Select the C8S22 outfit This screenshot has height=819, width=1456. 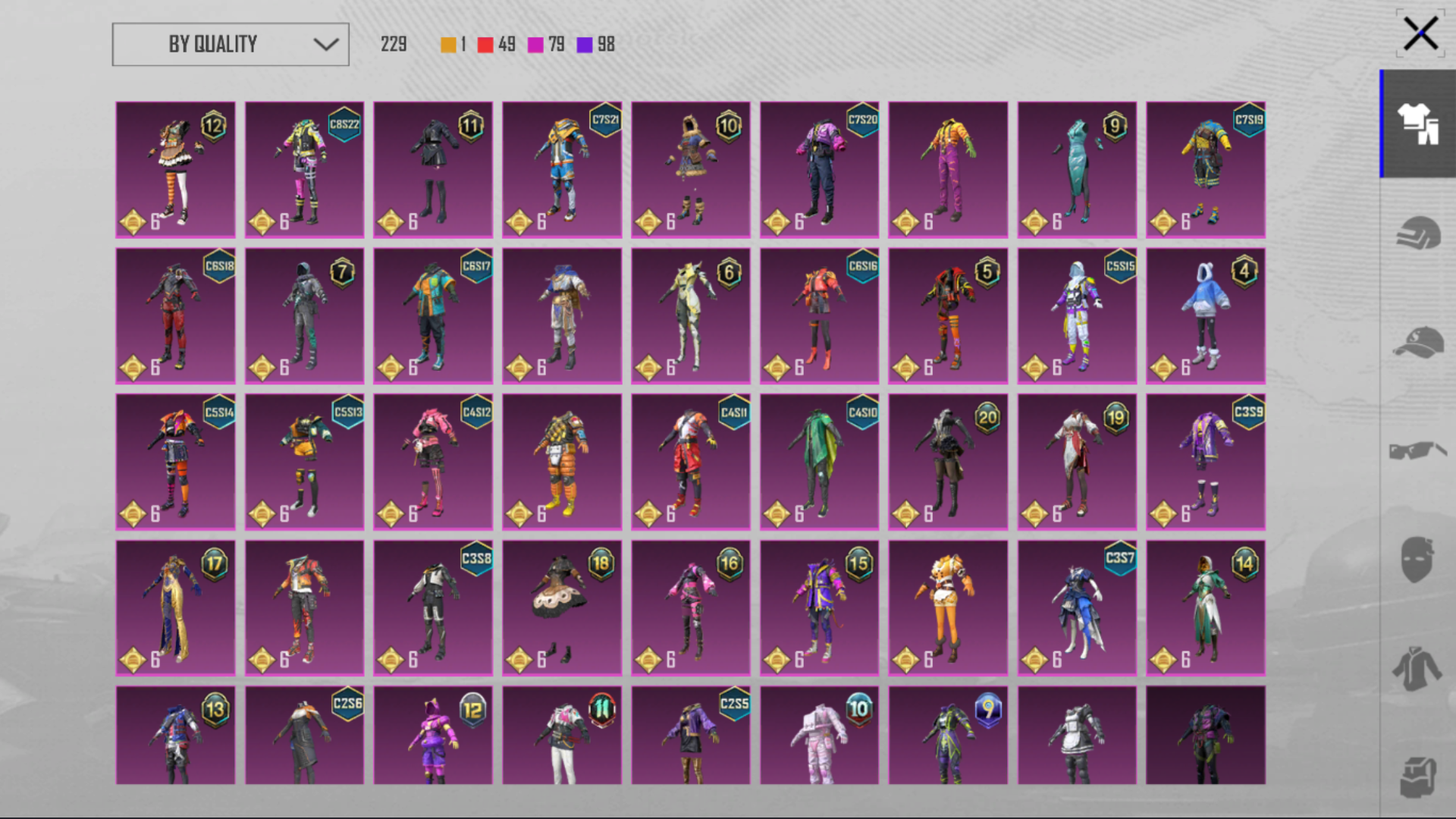click(x=304, y=170)
